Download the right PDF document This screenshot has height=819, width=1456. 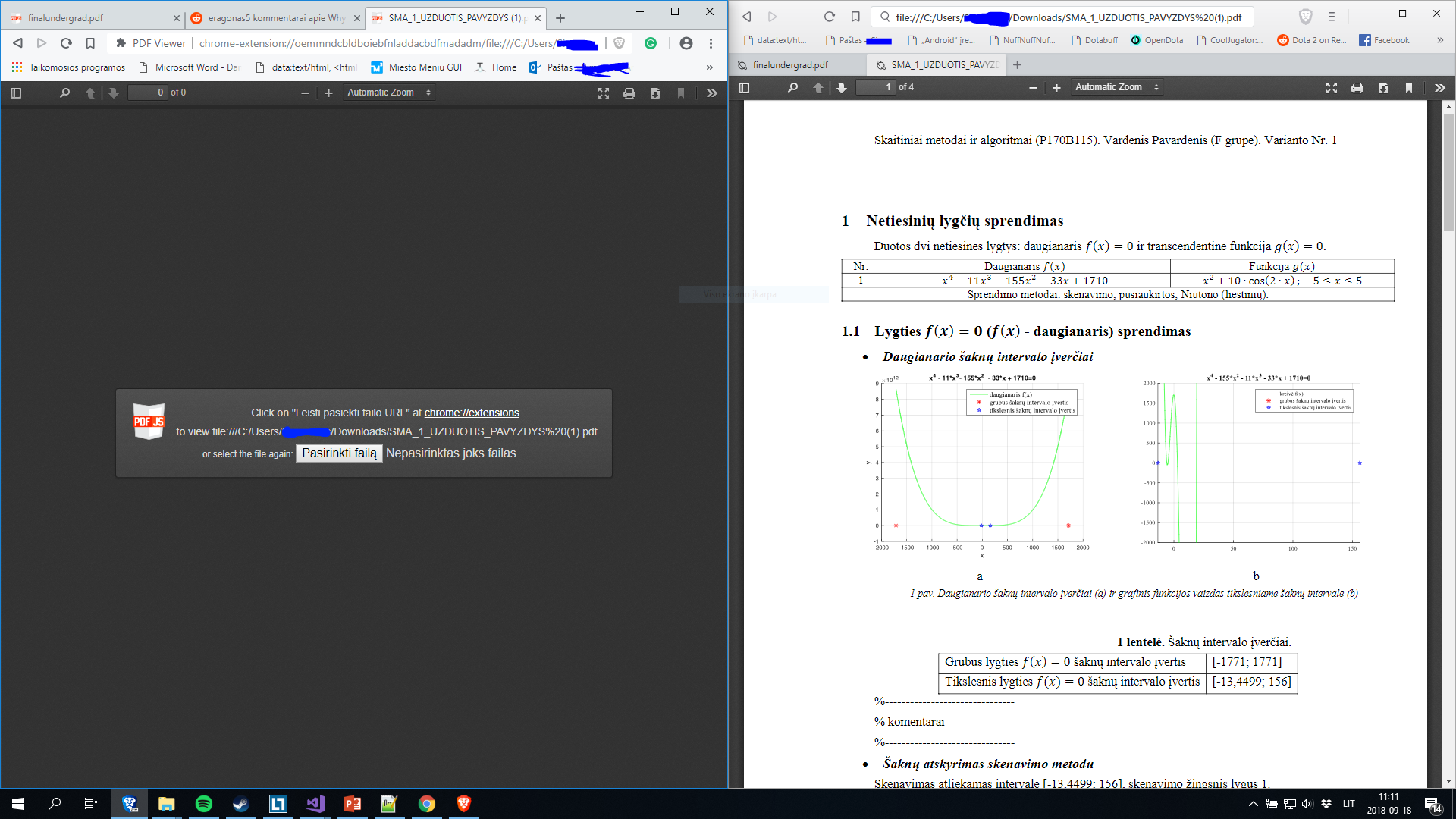1383,88
